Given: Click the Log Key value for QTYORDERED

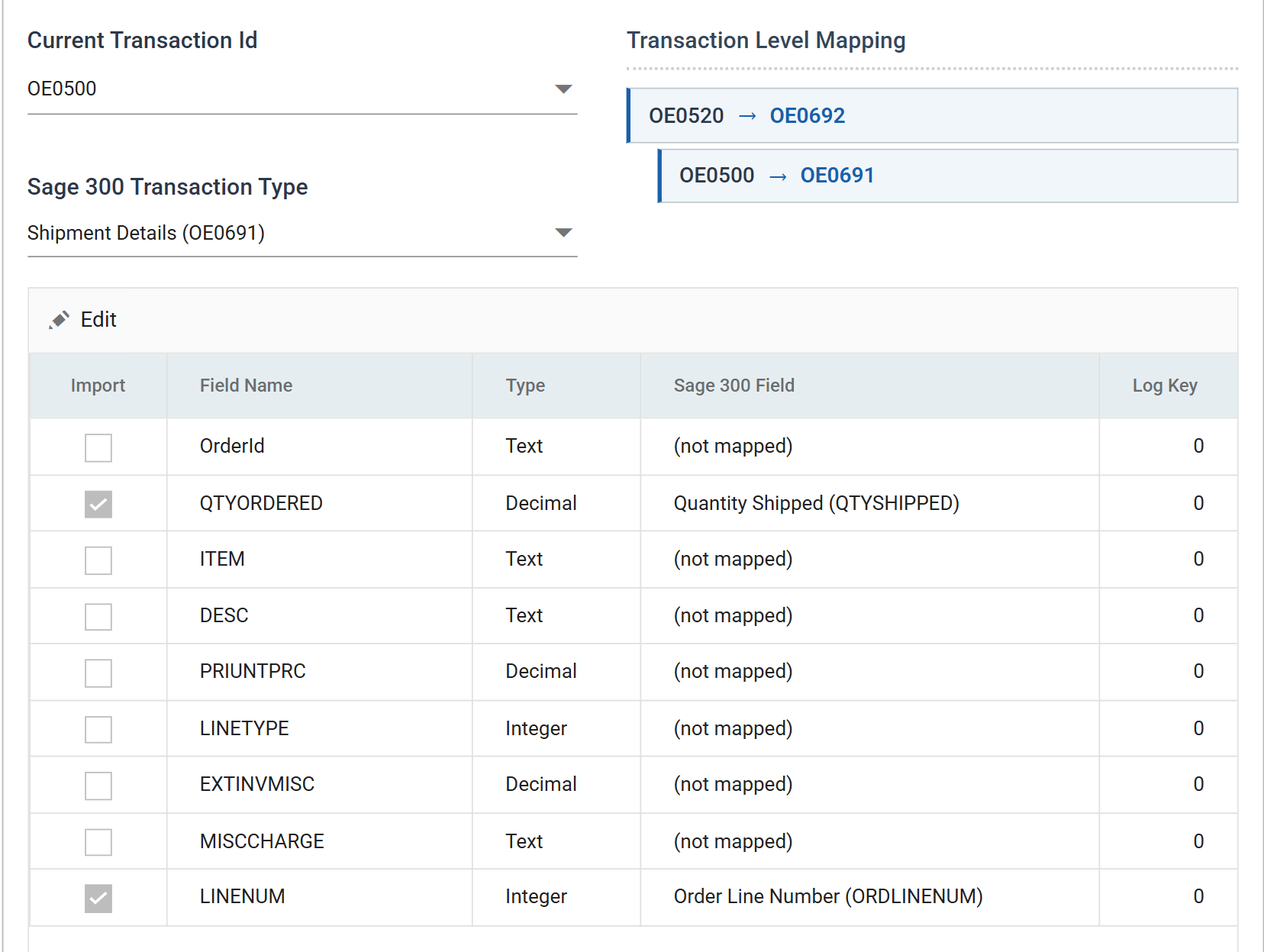Looking at the screenshot, I should [x=1198, y=503].
